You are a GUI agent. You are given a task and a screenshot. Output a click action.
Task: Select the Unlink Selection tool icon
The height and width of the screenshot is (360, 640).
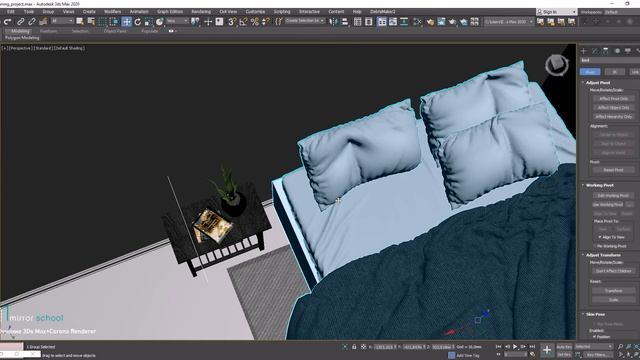pos(32,22)
